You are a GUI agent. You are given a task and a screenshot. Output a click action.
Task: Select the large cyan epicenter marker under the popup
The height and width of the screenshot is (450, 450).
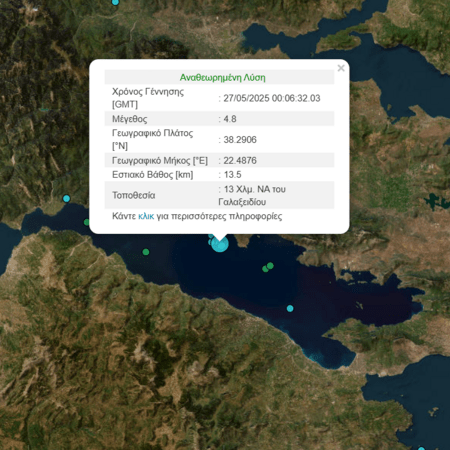(x=220, y=244)
